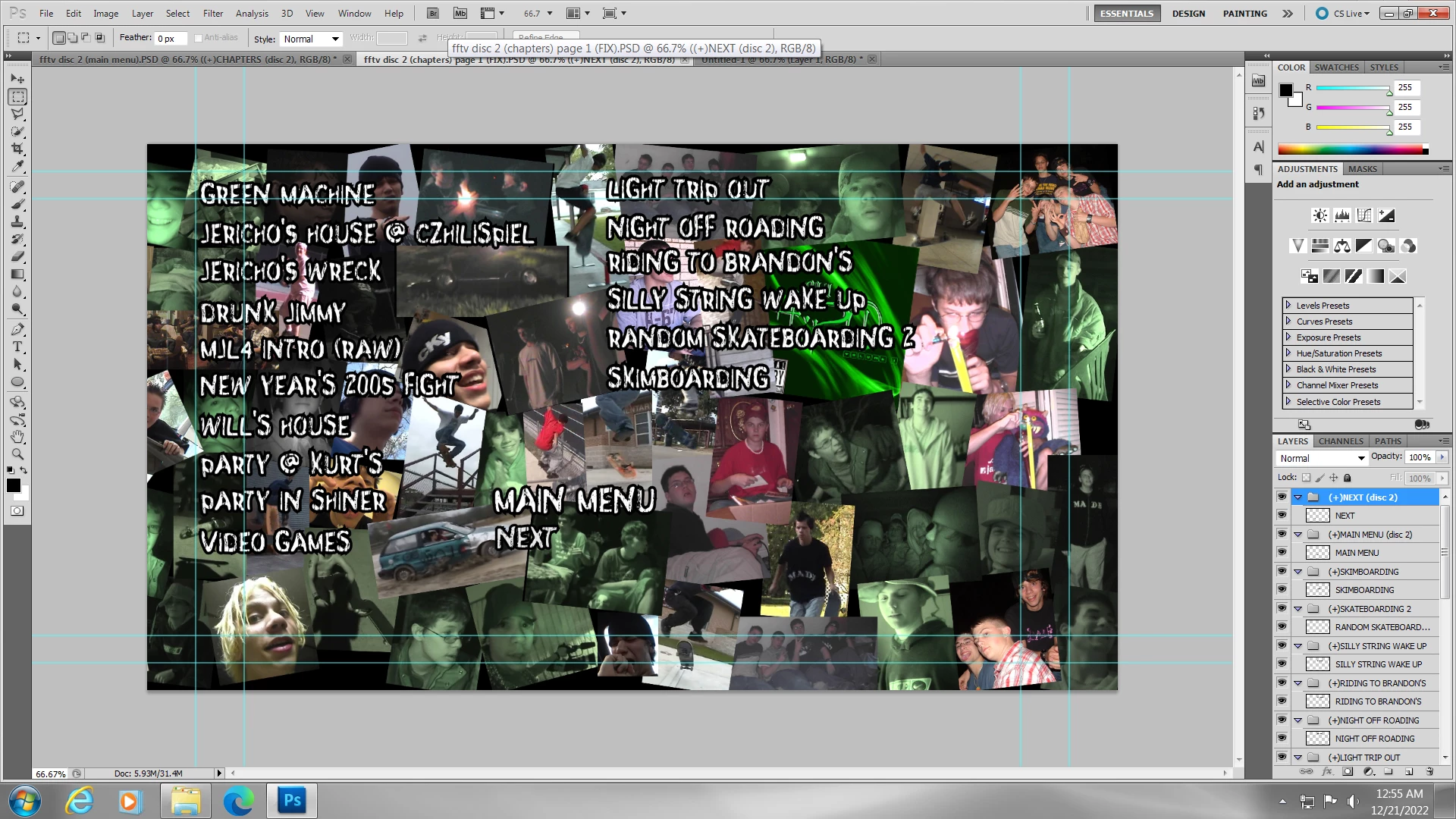This screenshot has width=1456, height=819.
Task: Select the Crop tool
Action: [17, 149]
